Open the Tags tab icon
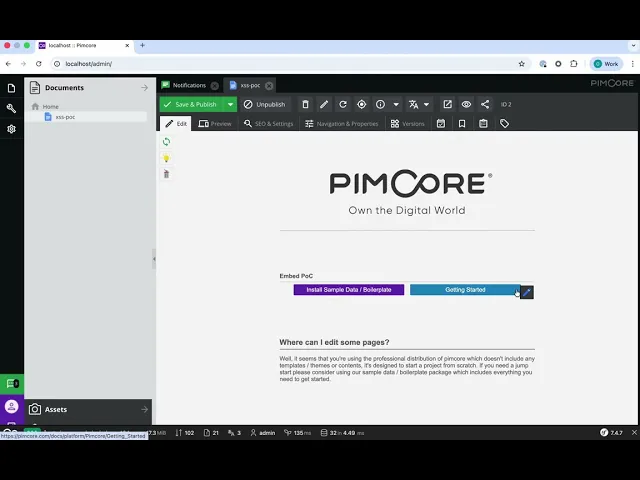Image resolution: width=640 pixels, height=480 pixels. click(x=504, y=124)
